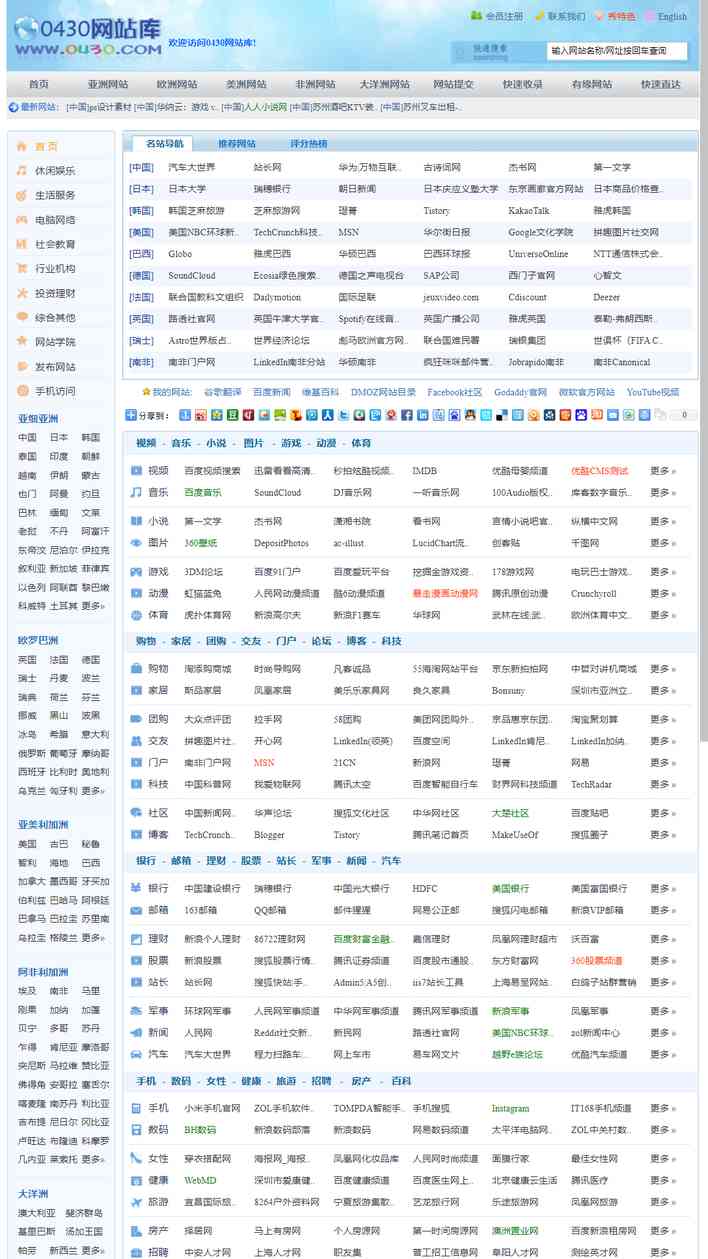
Task: Click the house icon of the 家居 row
Action: tap(136, 690)
